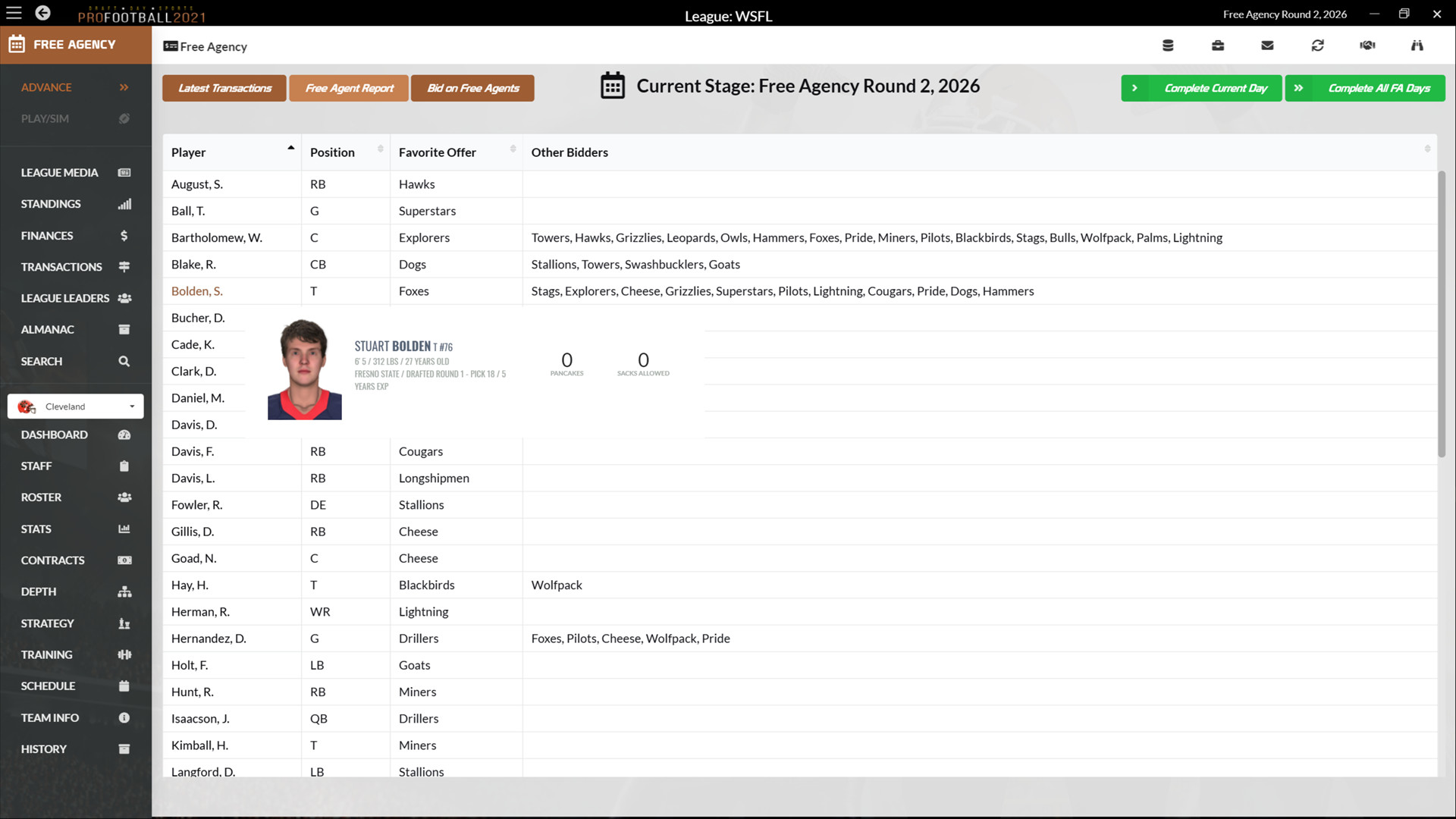Open the Cleveland team selector dropdown
The height and width of the screenshot is (819, 1456).
point(75,406)
